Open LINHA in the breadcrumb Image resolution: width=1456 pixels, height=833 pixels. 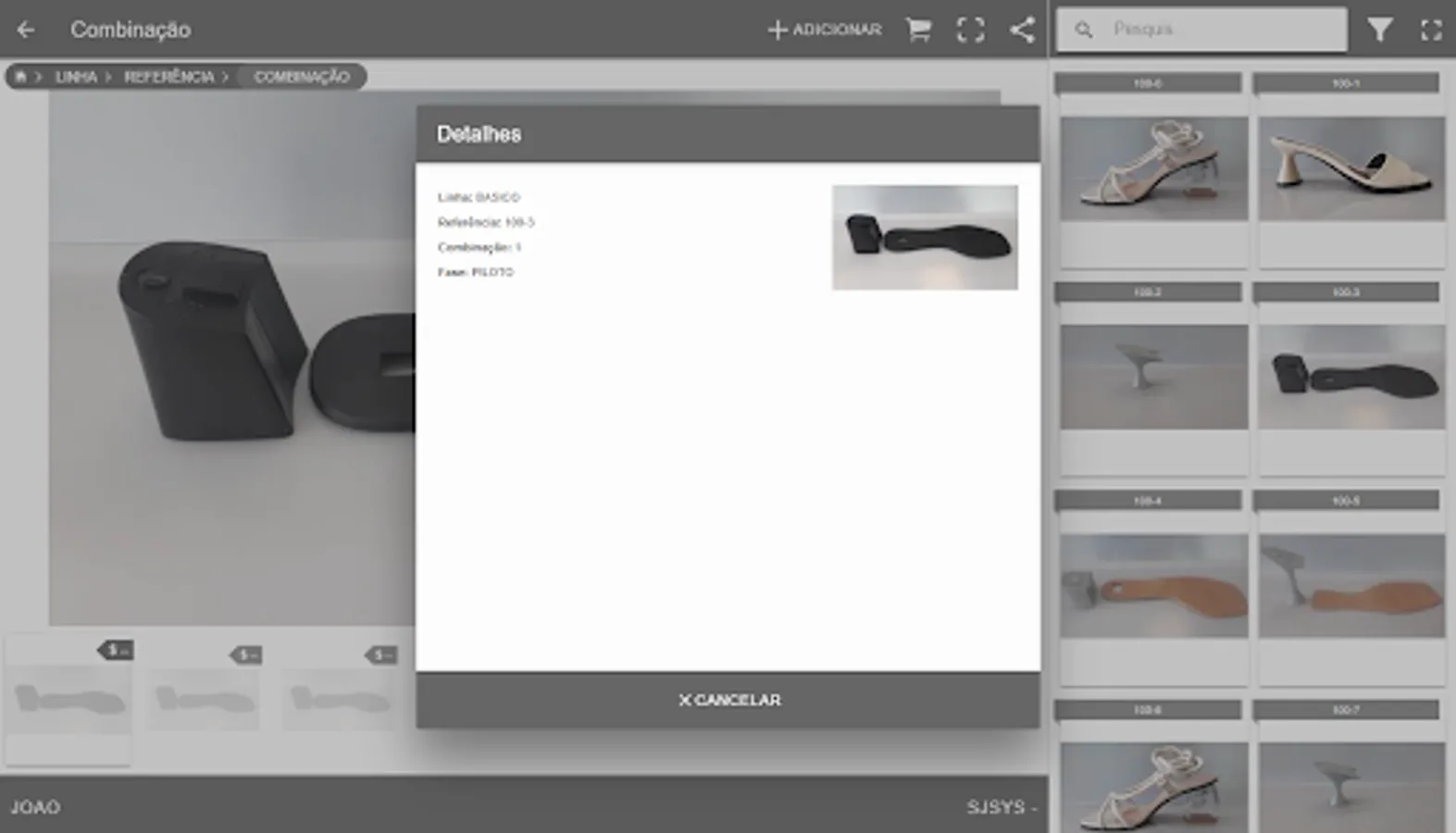pyautogui.click(x=76, y=77)
